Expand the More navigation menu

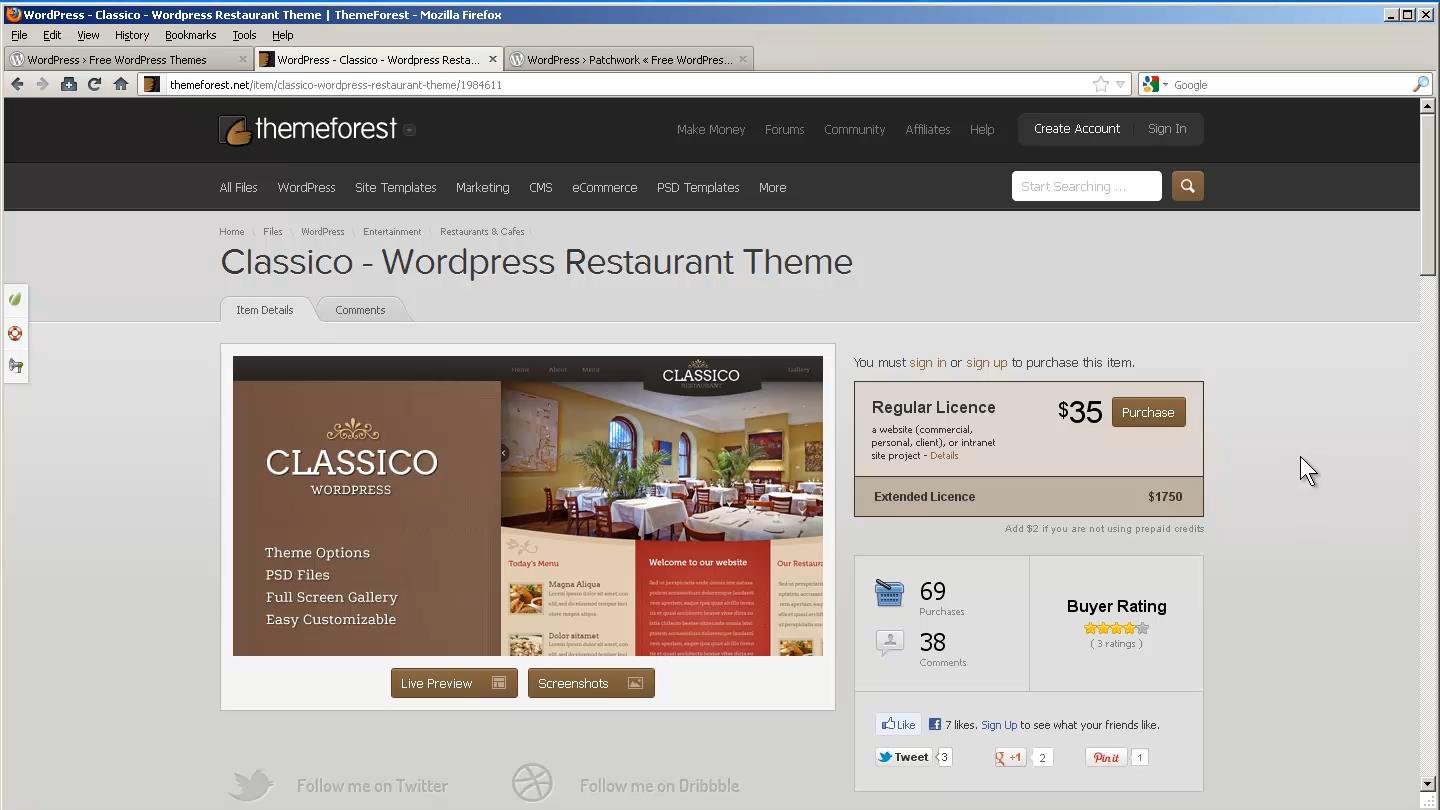(x=772, y=187)
